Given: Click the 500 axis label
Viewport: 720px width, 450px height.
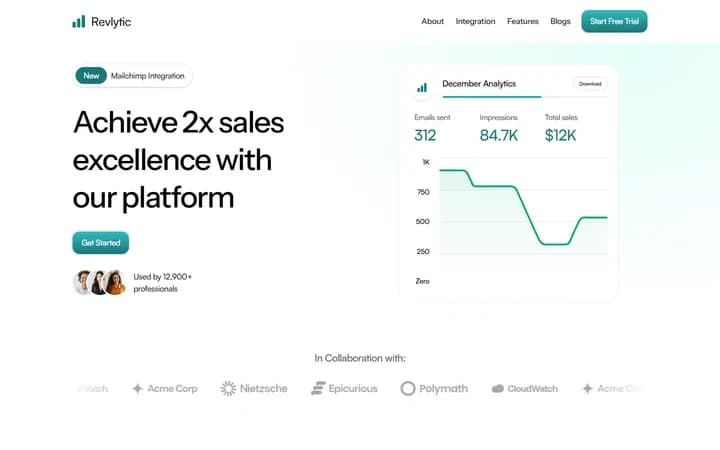Looking at the screenshot, I should click(x=422, y=221).
